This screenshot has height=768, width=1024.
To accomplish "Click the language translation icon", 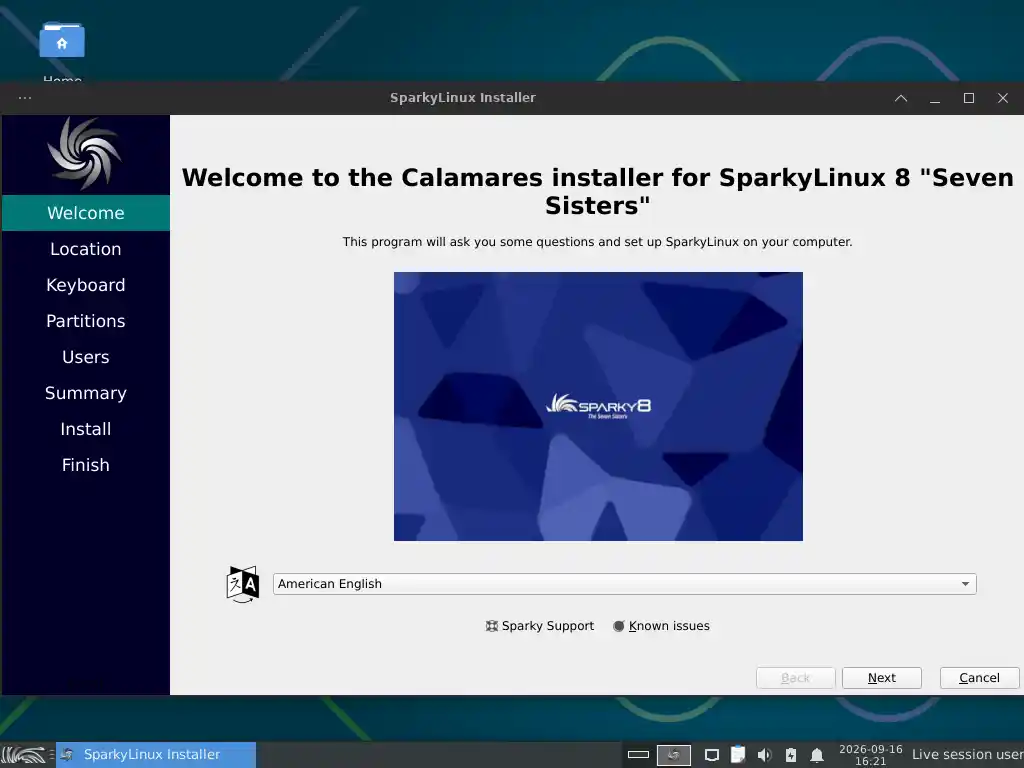I will [242, 584].
